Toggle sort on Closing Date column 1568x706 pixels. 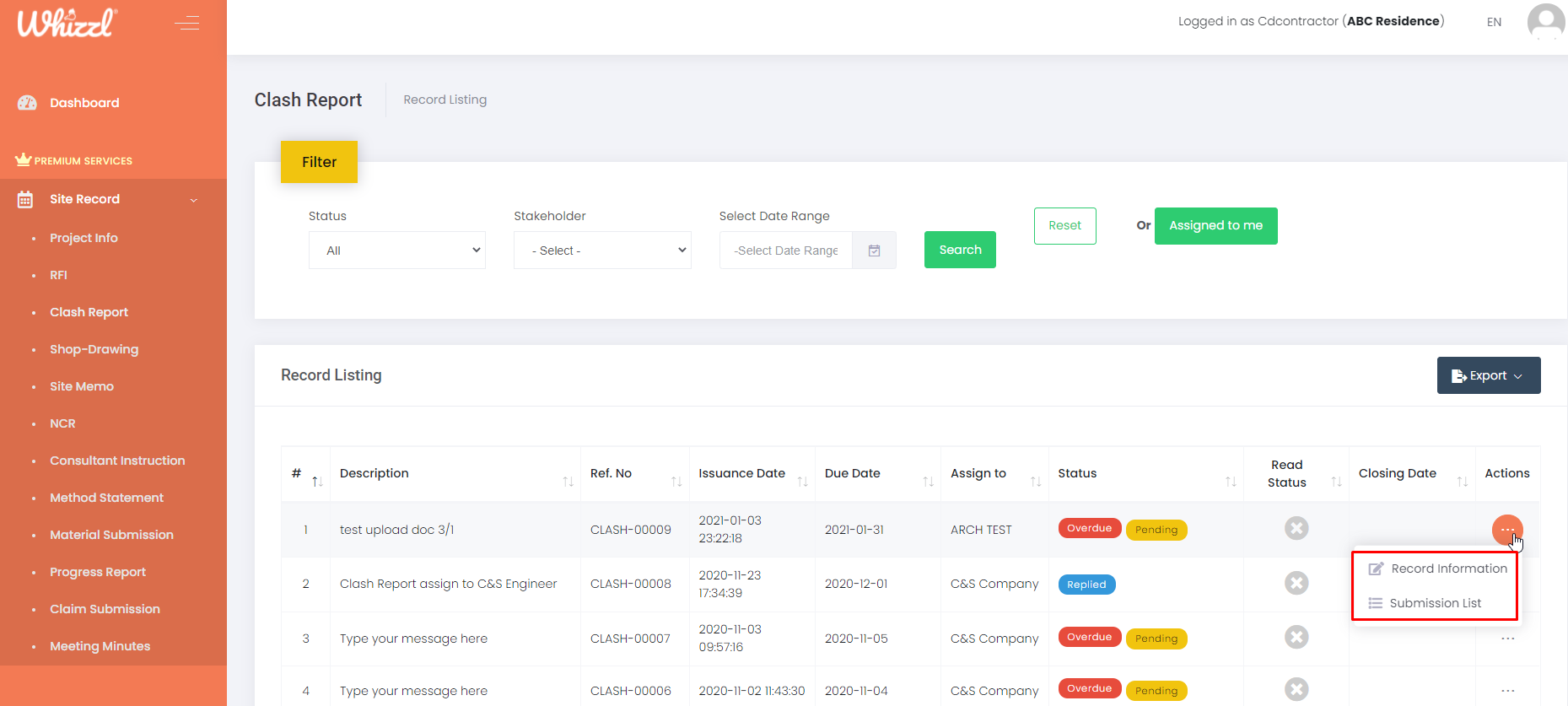click(x=1462, y=481)
